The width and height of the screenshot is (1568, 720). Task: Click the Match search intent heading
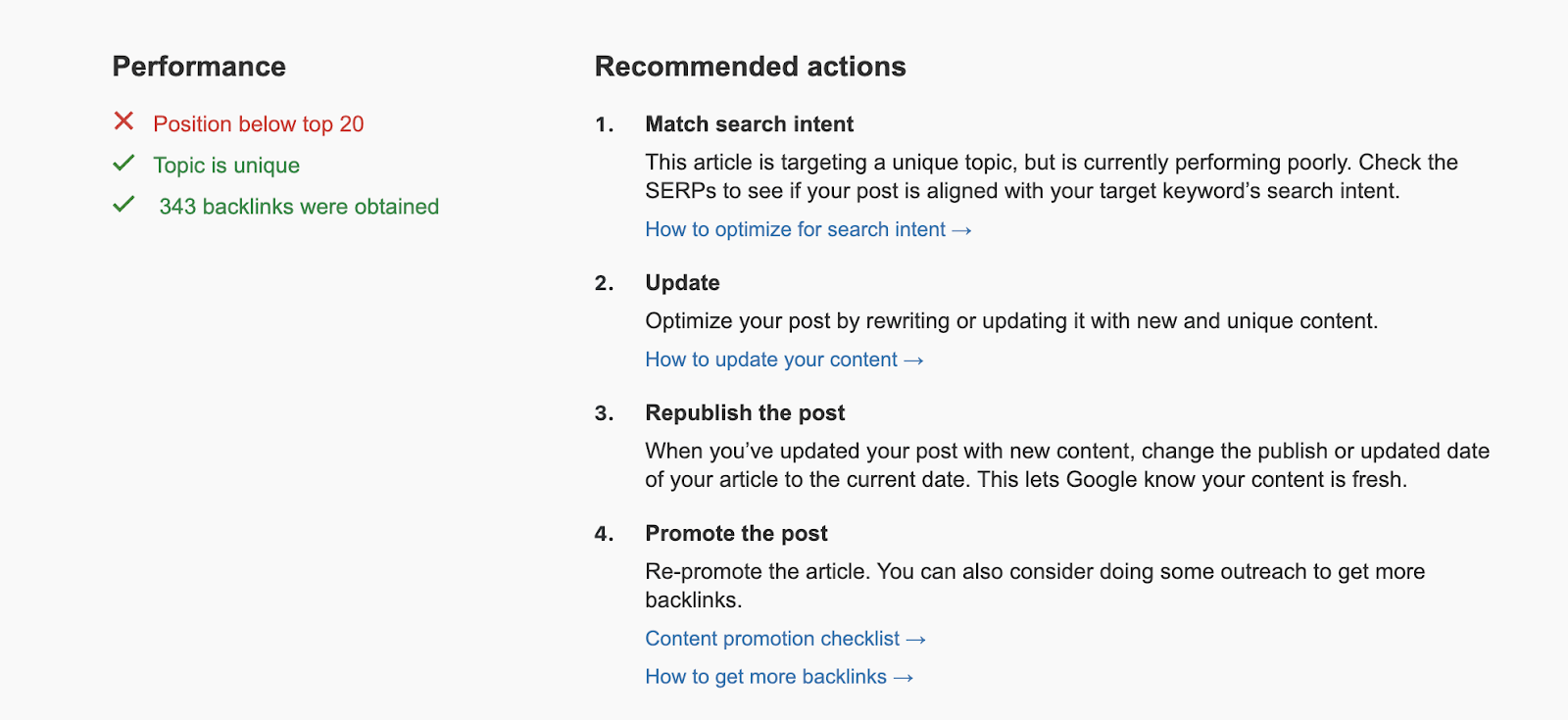749,124
